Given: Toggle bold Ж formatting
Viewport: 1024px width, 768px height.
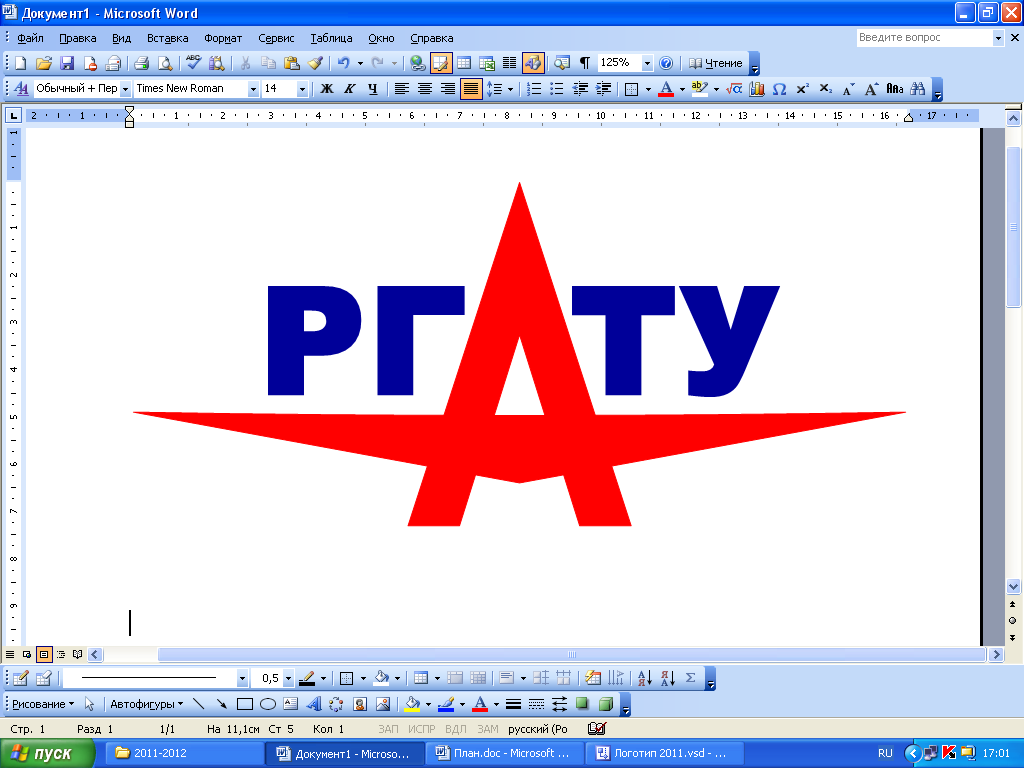Looking at the screenshot, I should tap(327, 89).
